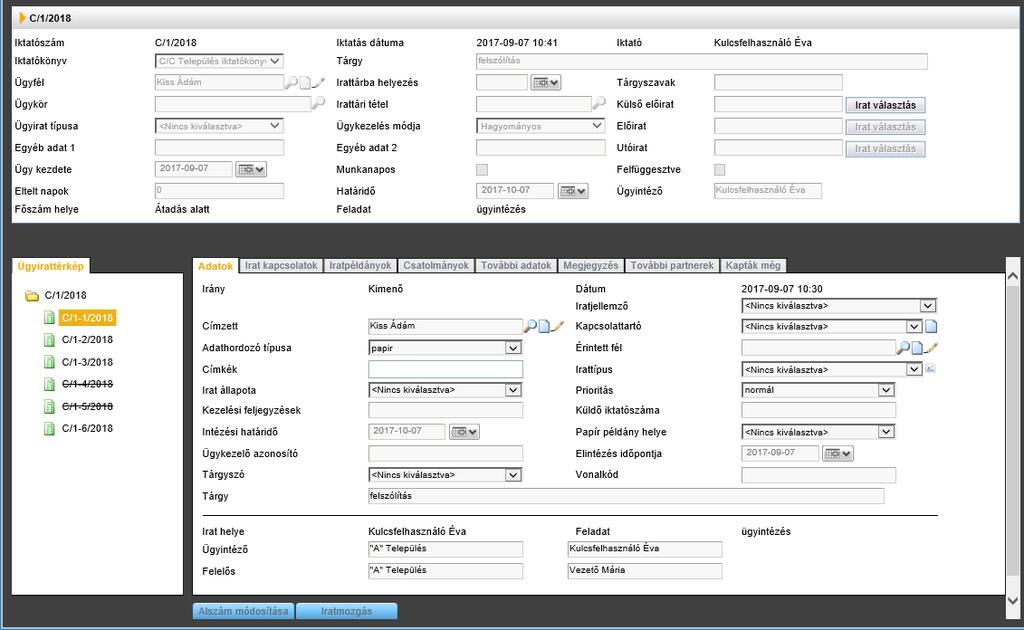Click the Tárgyszavak input field
Screen dimensions: 1024x630
point(778,82)
